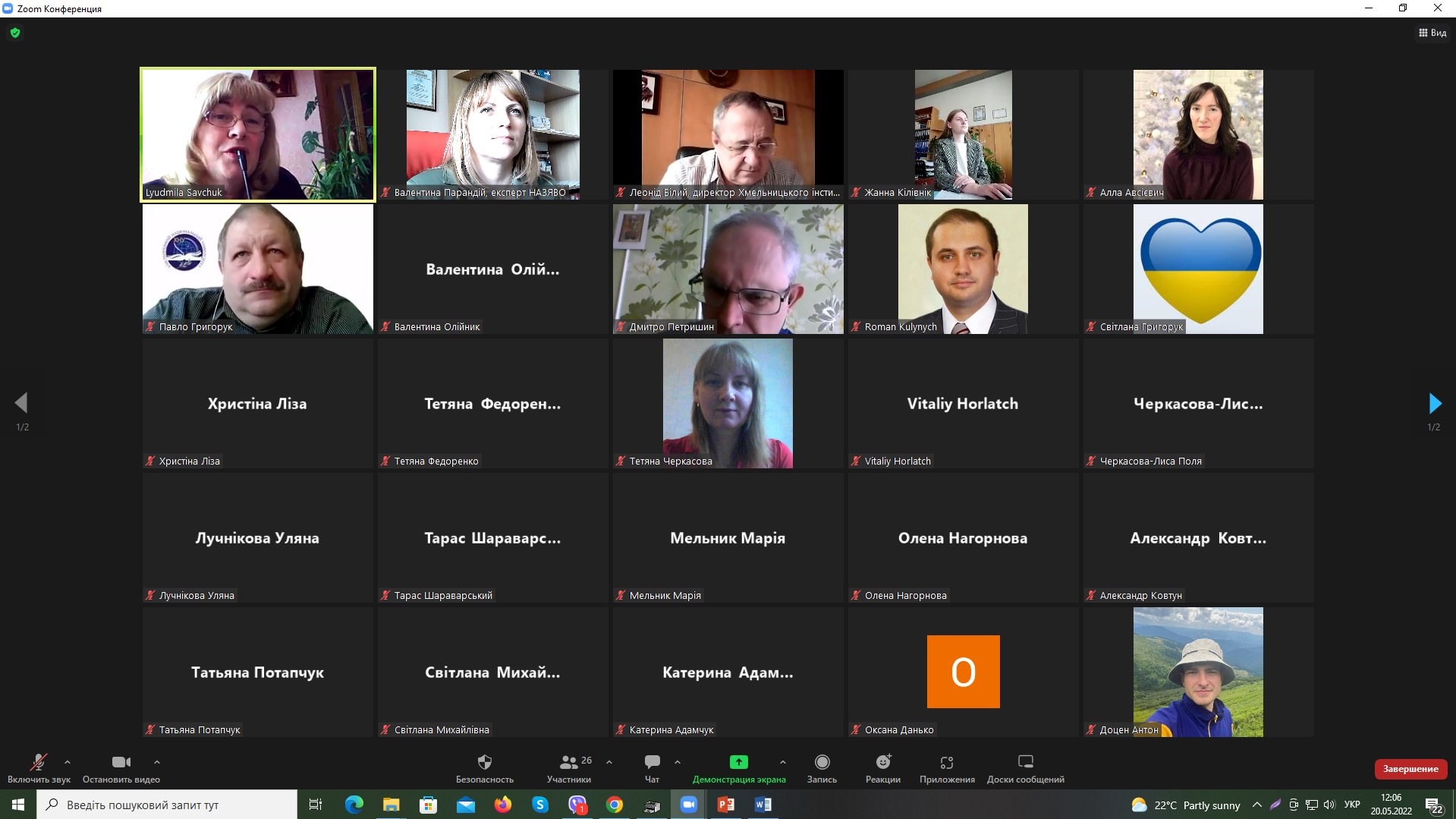
Task: Change the УКР keyboard language
Action: (1352, 805)
